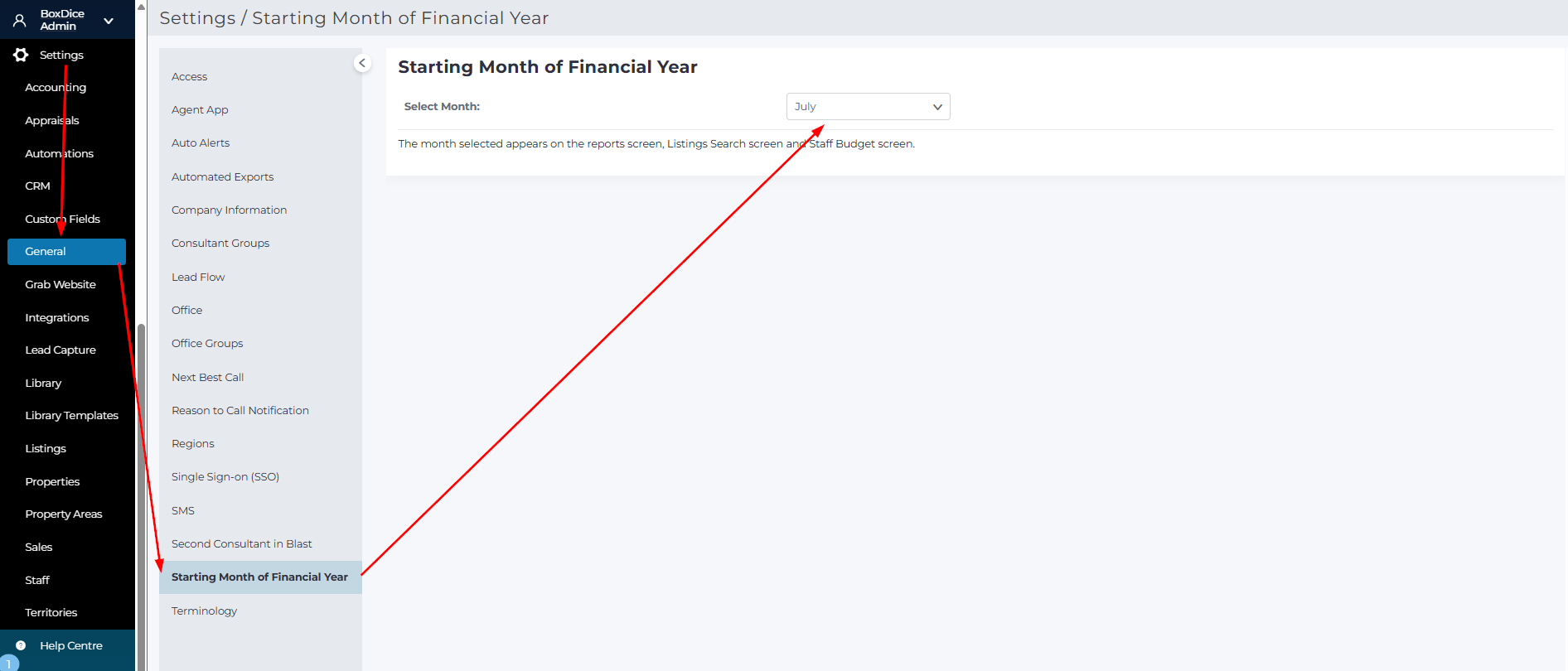Open the Select Month dropdown showing July

coord(868,107)
